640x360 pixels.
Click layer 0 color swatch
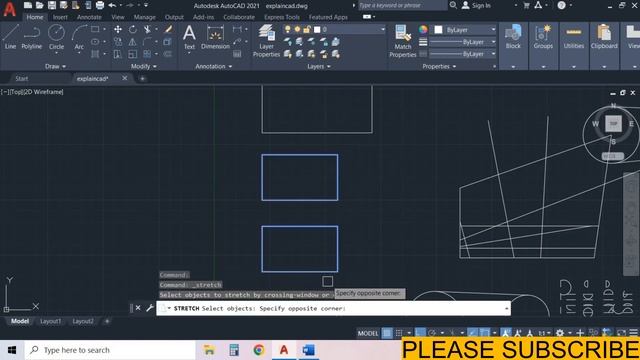(317, 29)
